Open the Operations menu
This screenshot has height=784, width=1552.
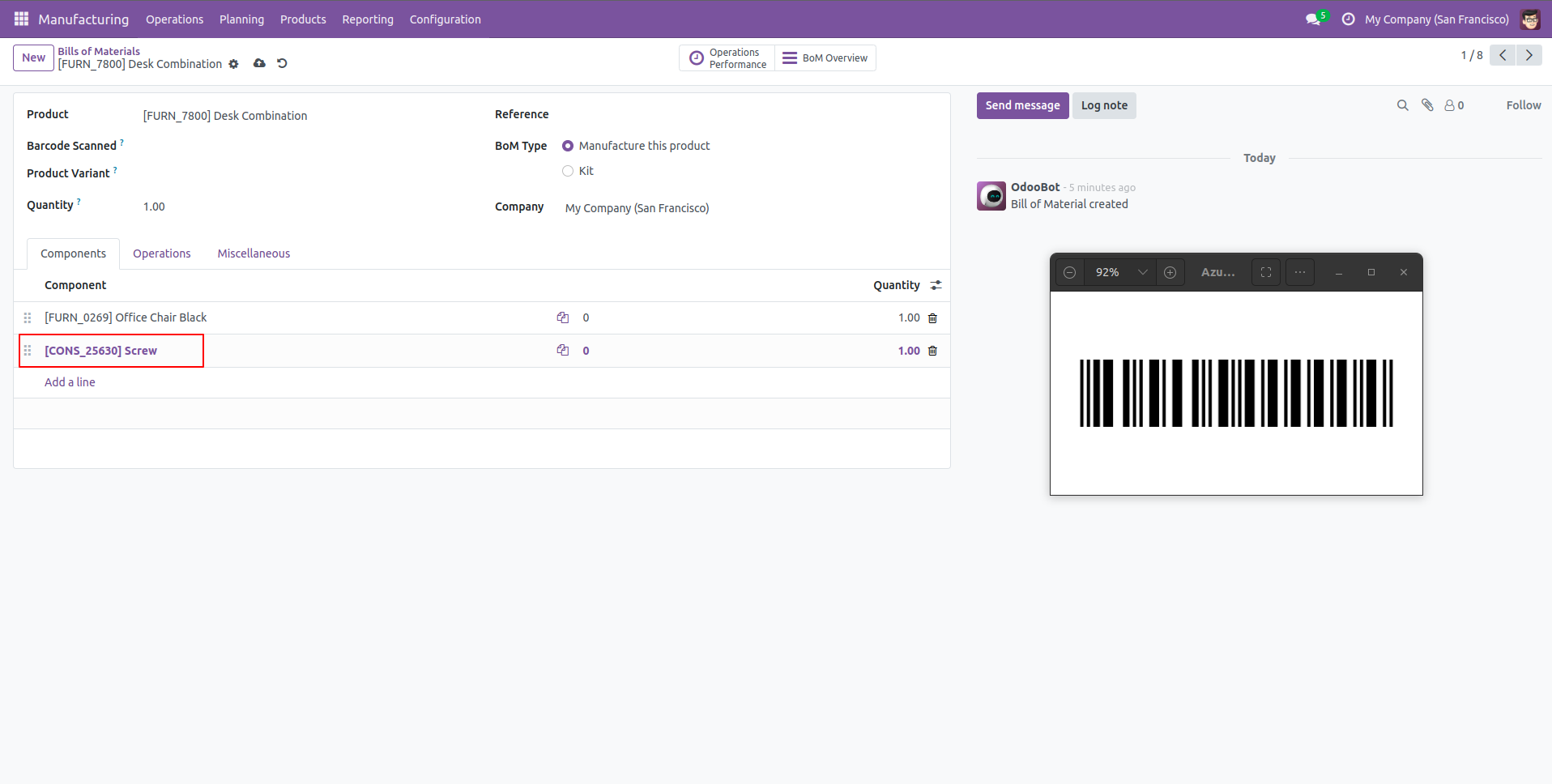point(174,19)
